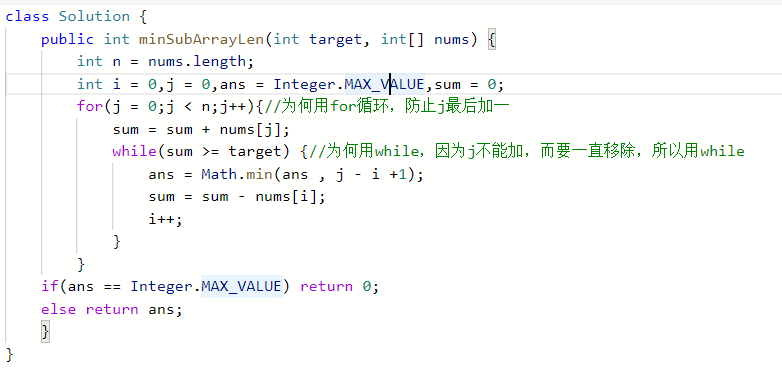Image resolution: width=782 pixels, height=376 pixels.
Task: Click "return 0;" on the if line
Action: [340, 286]
